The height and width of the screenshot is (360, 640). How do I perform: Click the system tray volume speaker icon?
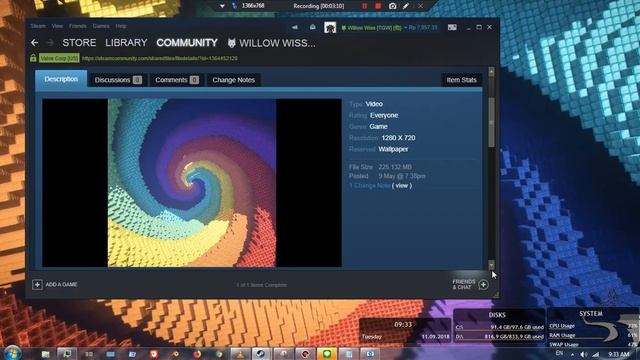tap(584, 354)
